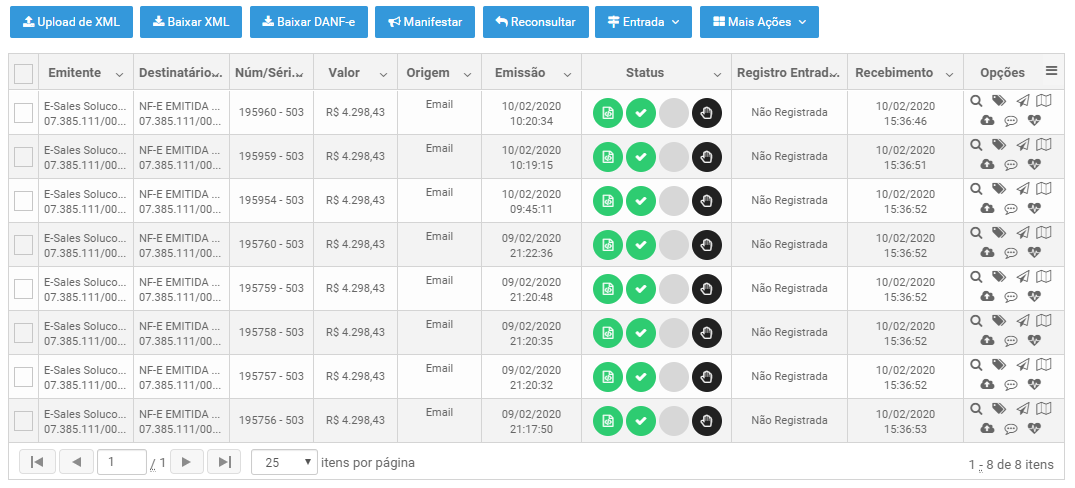Click the tags icon for note 195760
Image resolution: width=1075 pixels, height=488 pixels.
(x=999, y=232)
